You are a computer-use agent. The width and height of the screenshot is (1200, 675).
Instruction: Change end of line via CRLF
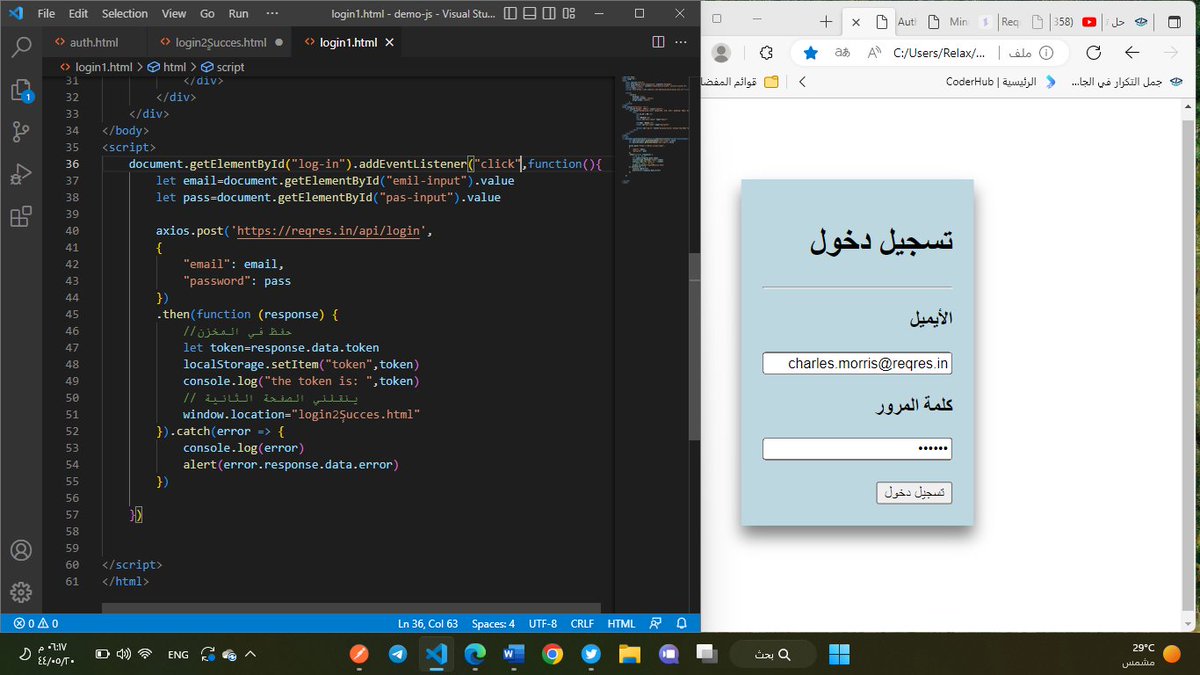[x=582, y=623]
